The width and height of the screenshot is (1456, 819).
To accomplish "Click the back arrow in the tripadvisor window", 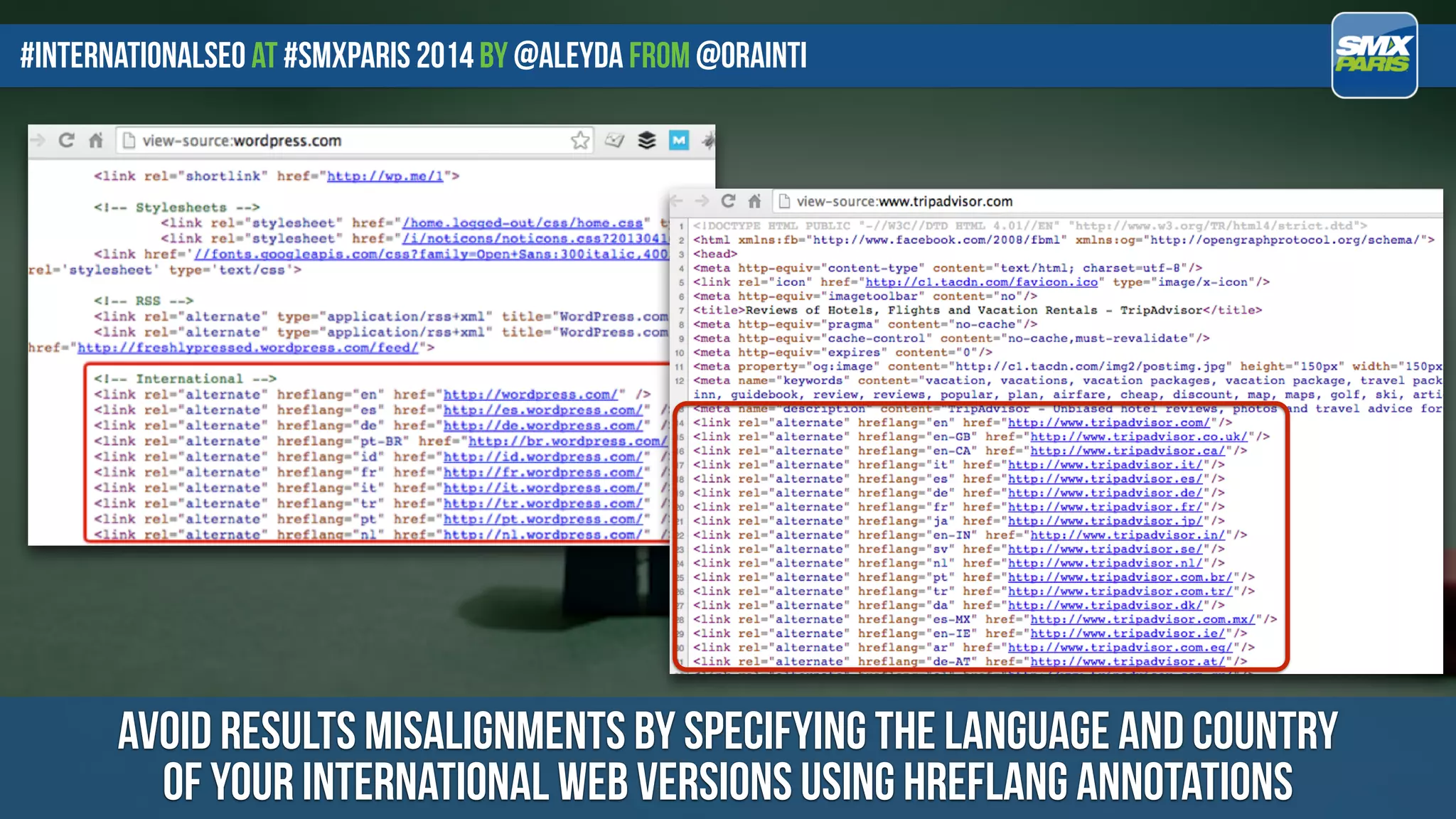I will (677, 201).
